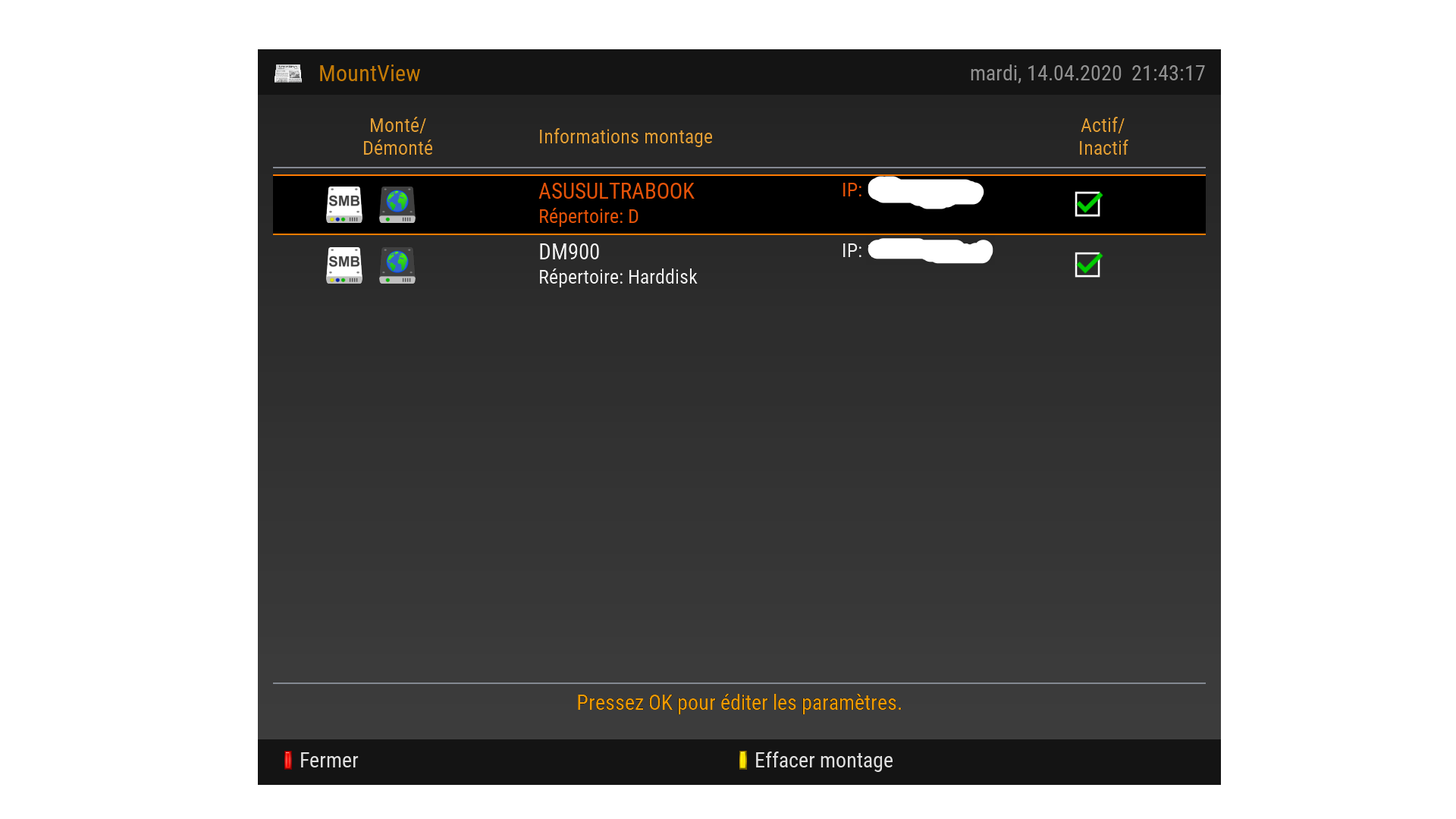Viewport: 1456px width, 819px height.
Task: Click the Répertoire: Harddisk text
Action: pos(617,278)
